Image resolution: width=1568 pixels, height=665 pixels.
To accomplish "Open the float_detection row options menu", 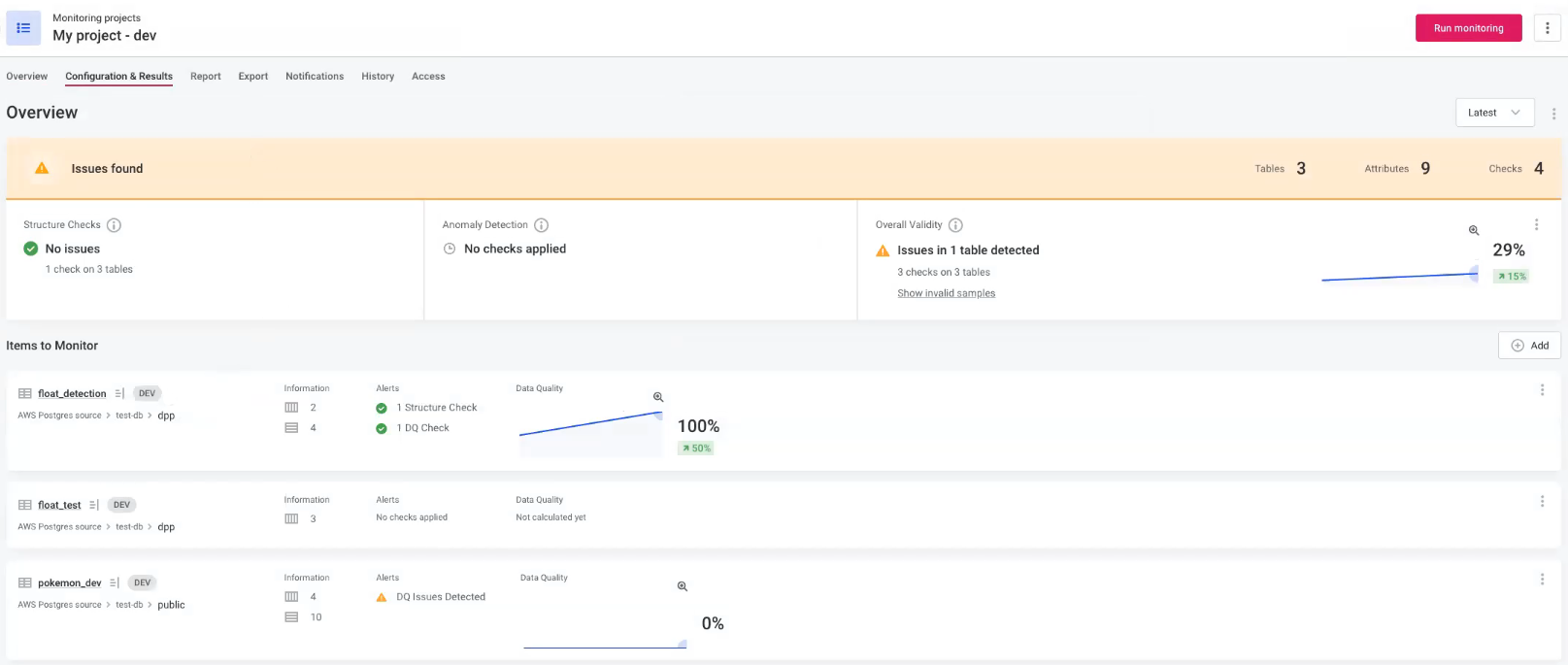I will click(x=1542, y=390).
